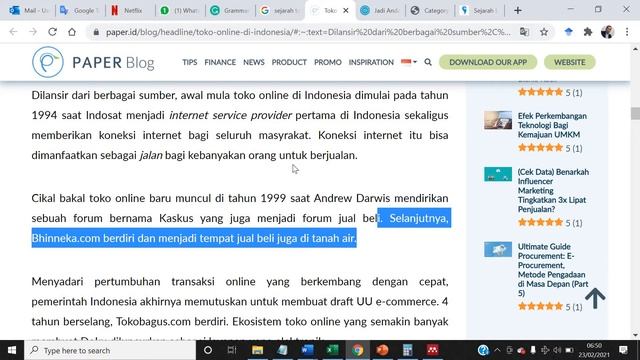640x360 pixels.
Task: Open the 'Jadi Anda' browser tab
Action: (380, 11)
